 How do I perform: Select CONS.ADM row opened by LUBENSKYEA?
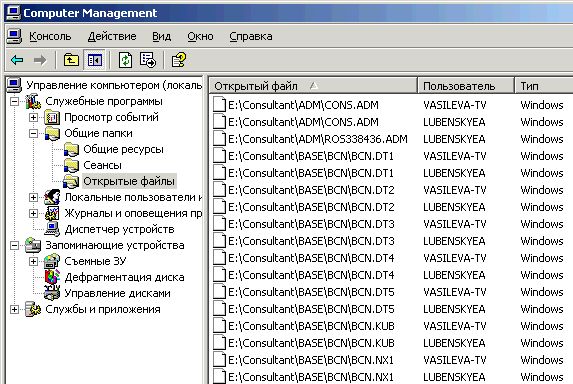click(391, 122)
